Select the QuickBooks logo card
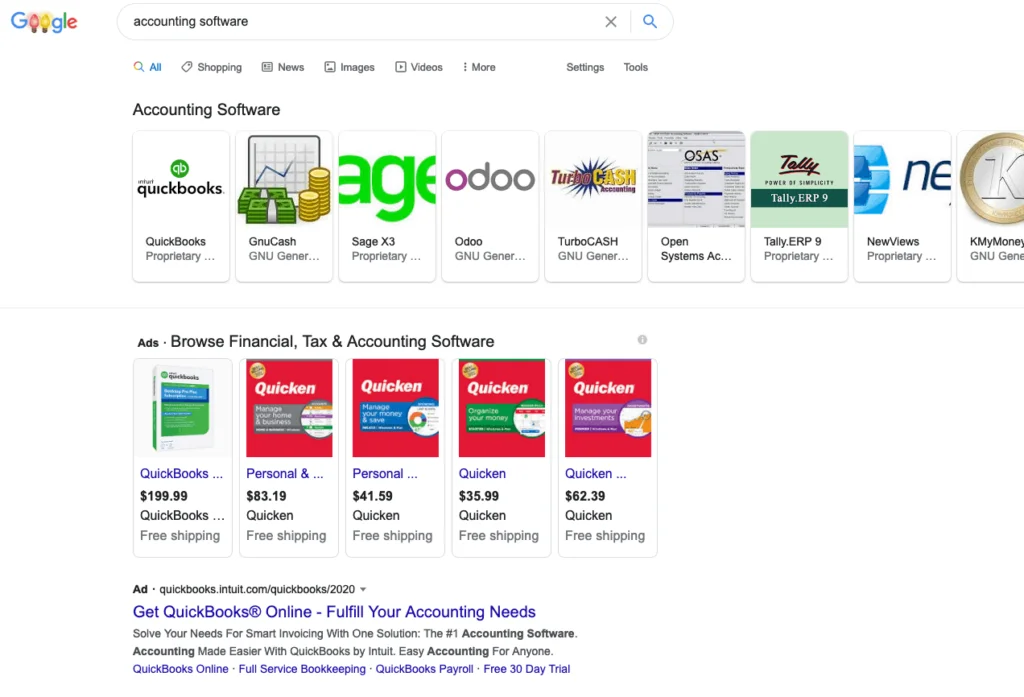The height and width of the screenshot is (697, 1024). 181,206
